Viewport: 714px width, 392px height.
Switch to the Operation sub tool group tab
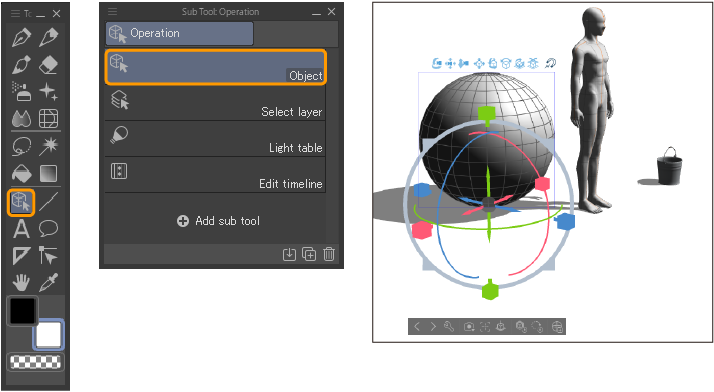179,33
